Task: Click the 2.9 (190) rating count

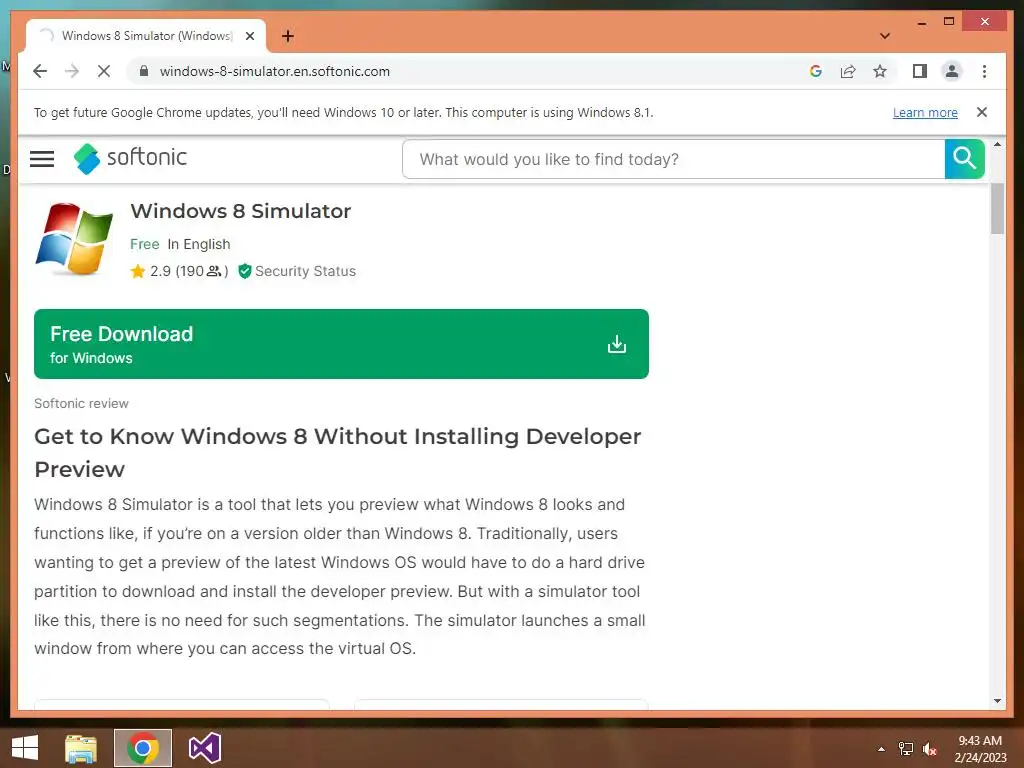Action: (189, 271)
